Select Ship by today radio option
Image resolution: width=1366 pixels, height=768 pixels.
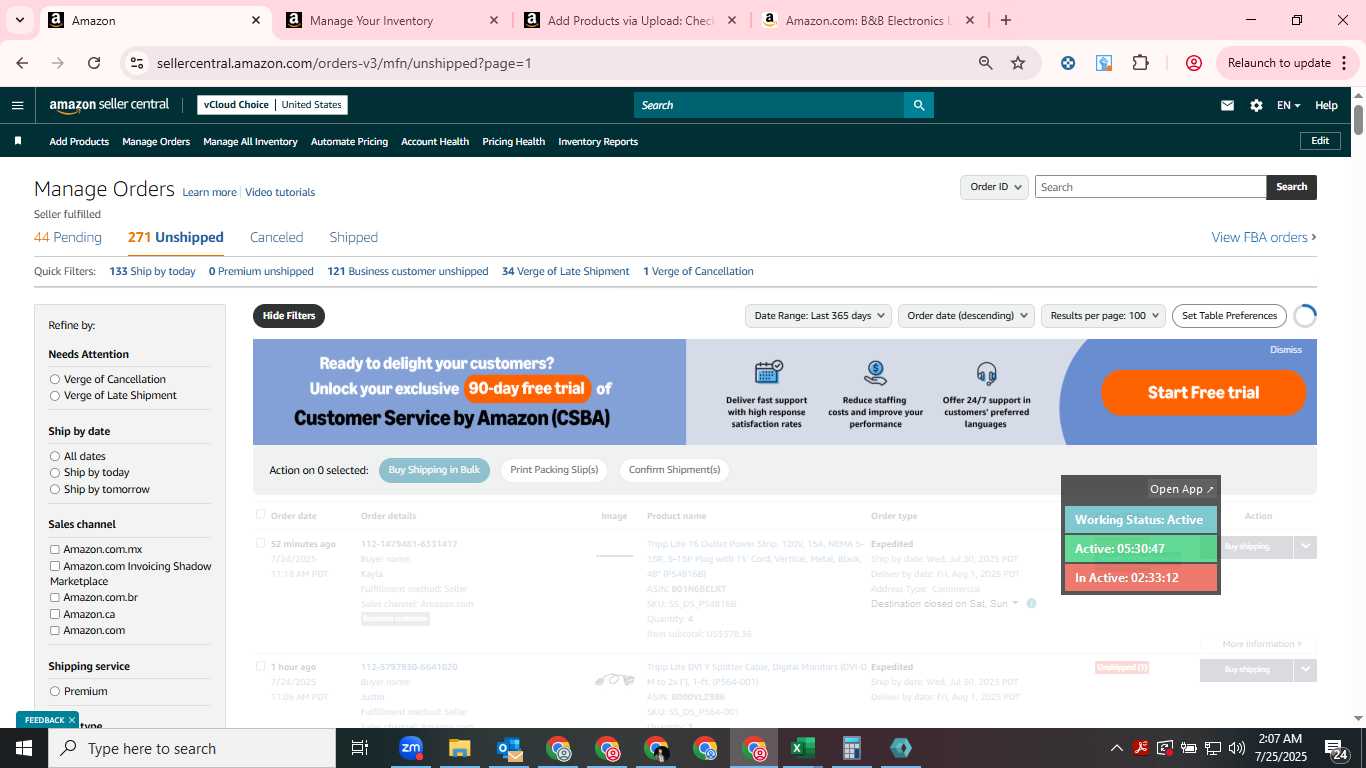coord(55,472)
